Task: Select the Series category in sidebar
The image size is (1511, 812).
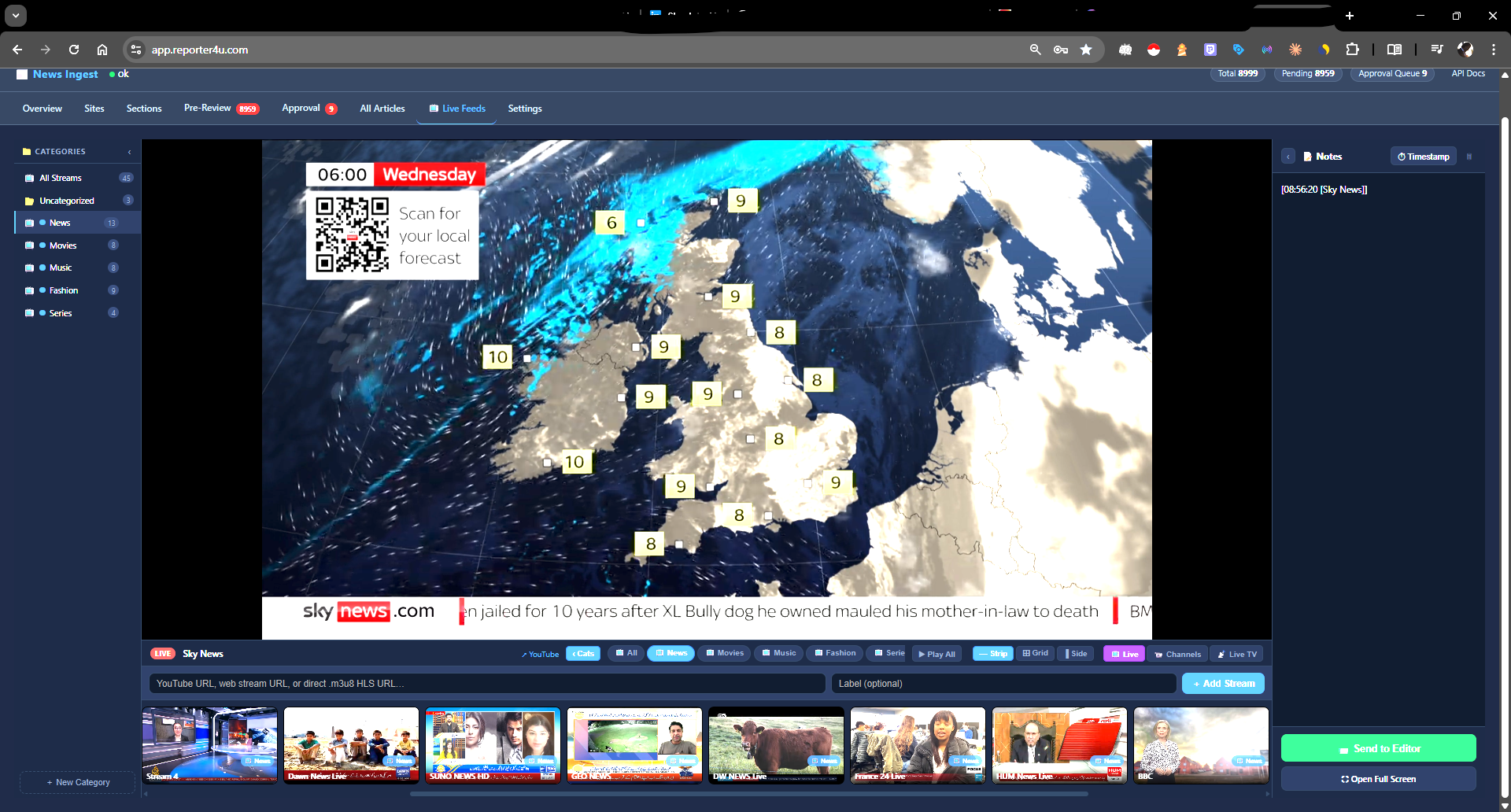Action: pyautogui.click(x=78, y=313)
